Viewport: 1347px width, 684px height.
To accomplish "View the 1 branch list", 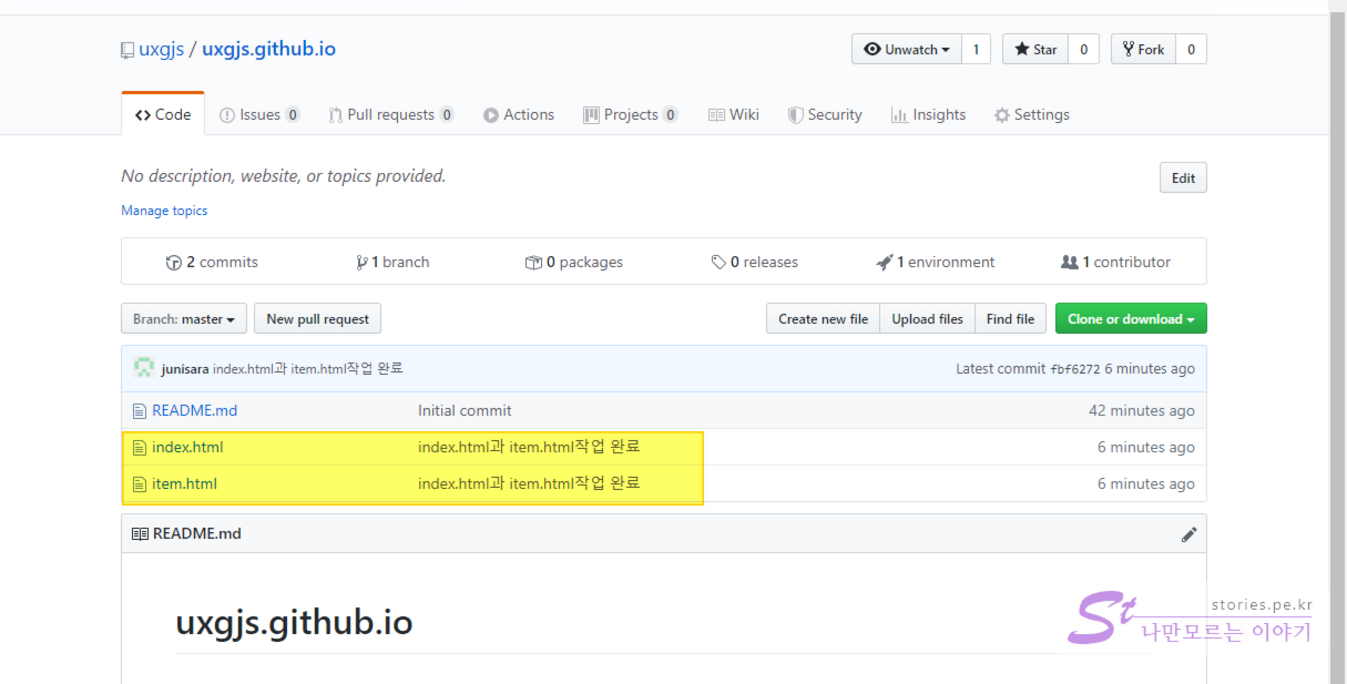I will 393,262.
